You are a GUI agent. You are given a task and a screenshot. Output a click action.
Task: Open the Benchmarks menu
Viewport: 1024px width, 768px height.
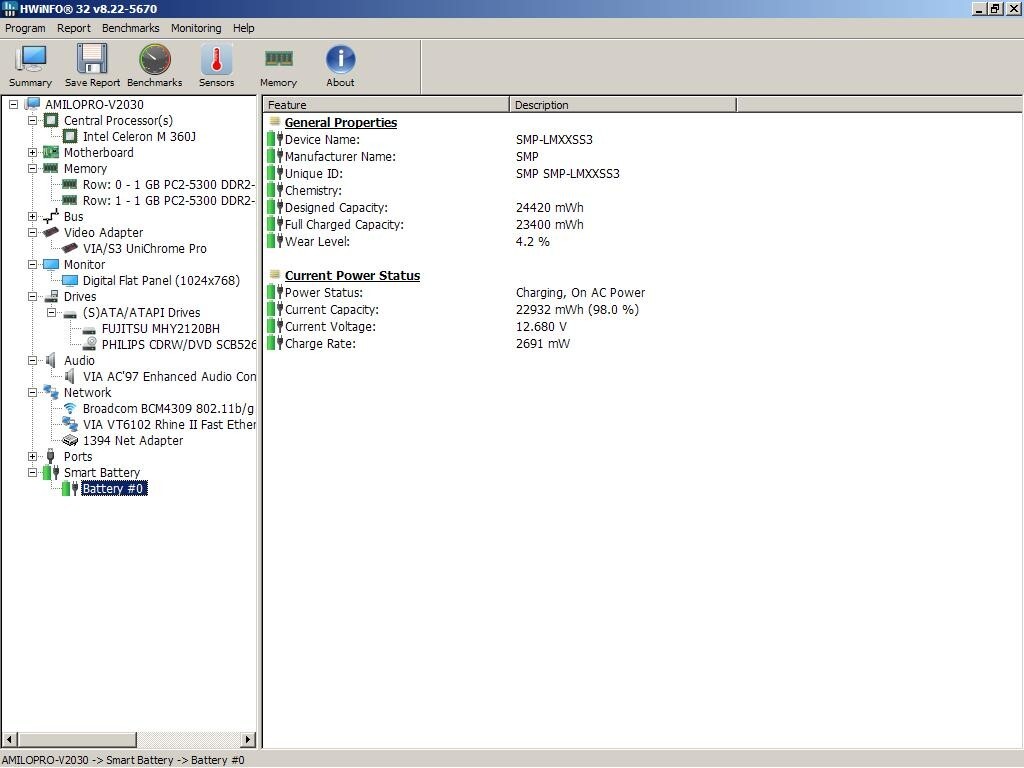(x=131, y=28)
